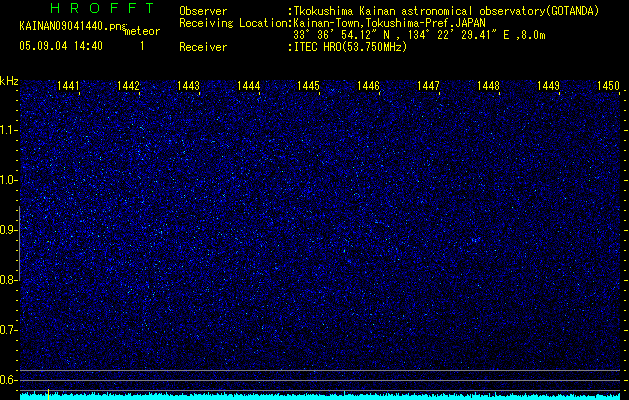
Task: Click time axis label 1447
Action: pyautogui.click(x=428, y=86)
